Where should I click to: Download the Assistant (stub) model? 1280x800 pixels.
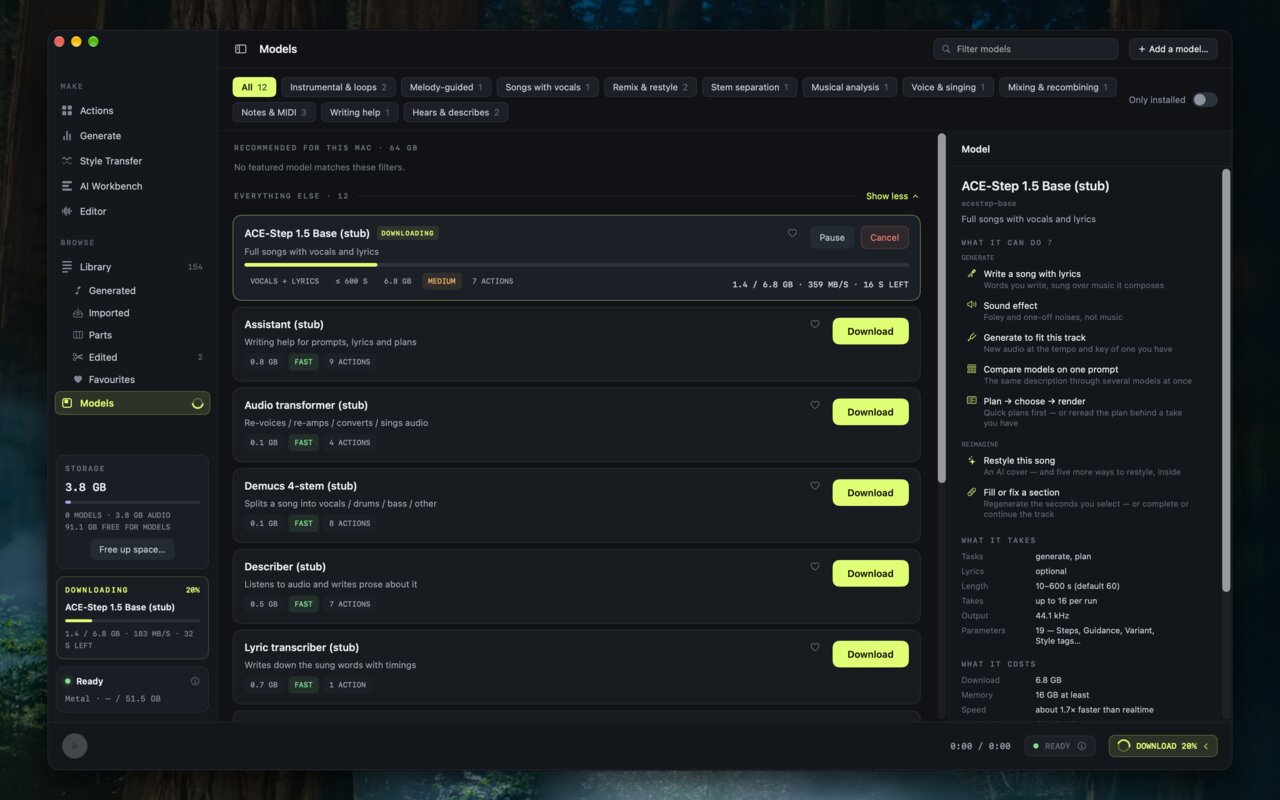pyautogui.click(x=870, y=331)
